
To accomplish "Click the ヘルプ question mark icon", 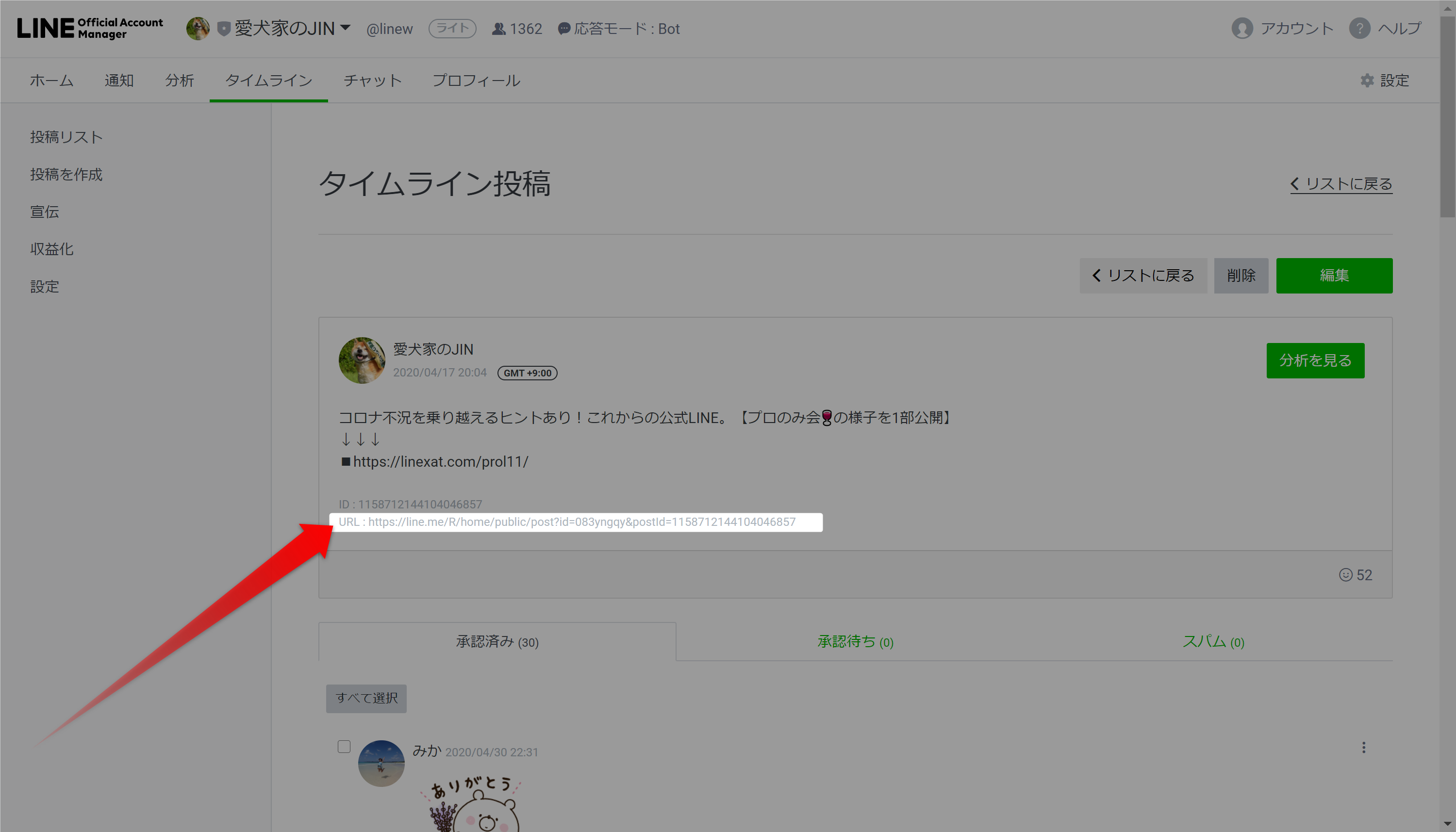I will tap(1359, 28).
